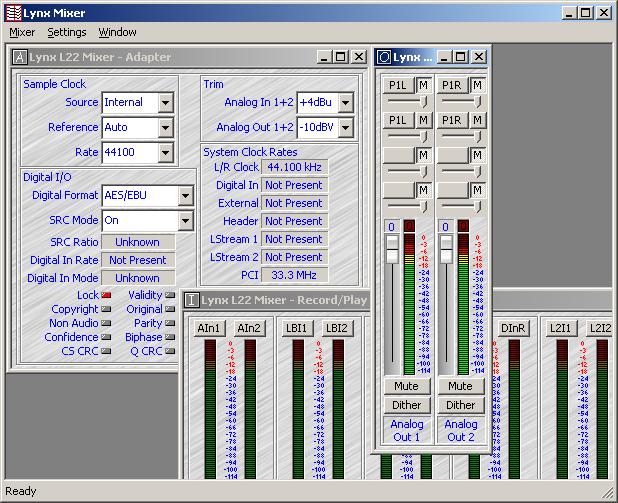
Task: Click the AIn1 input label button
Action: (x=209, y=328)
